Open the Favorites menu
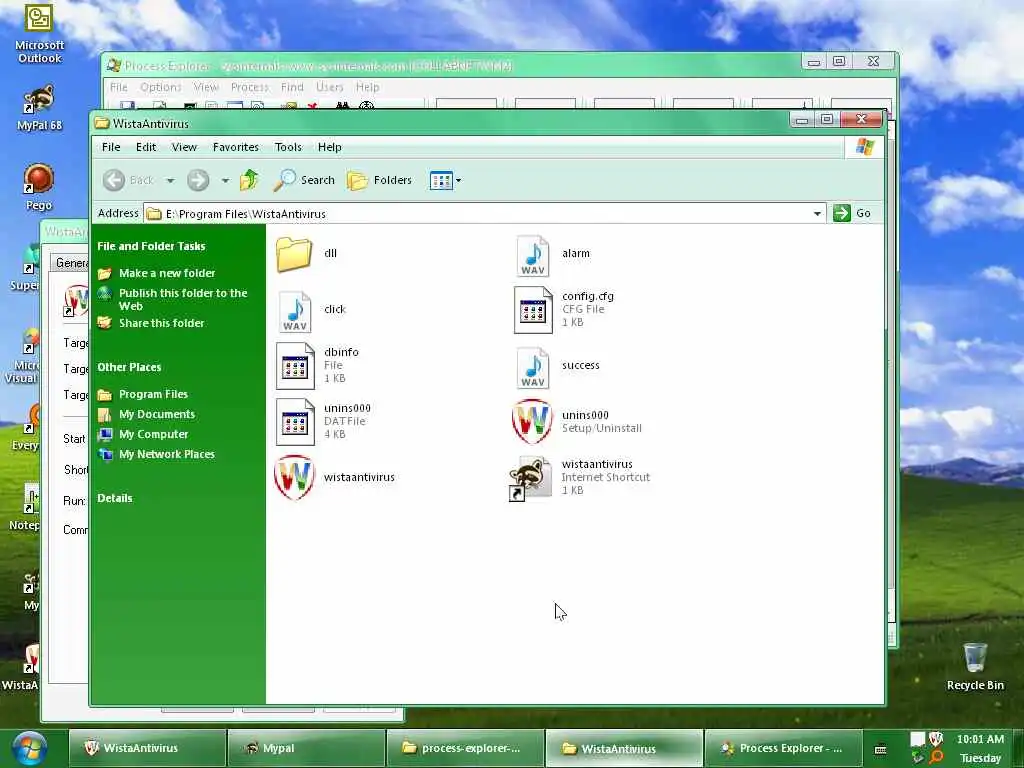This screenshot has width=1024, height=768. pos(236,147)
